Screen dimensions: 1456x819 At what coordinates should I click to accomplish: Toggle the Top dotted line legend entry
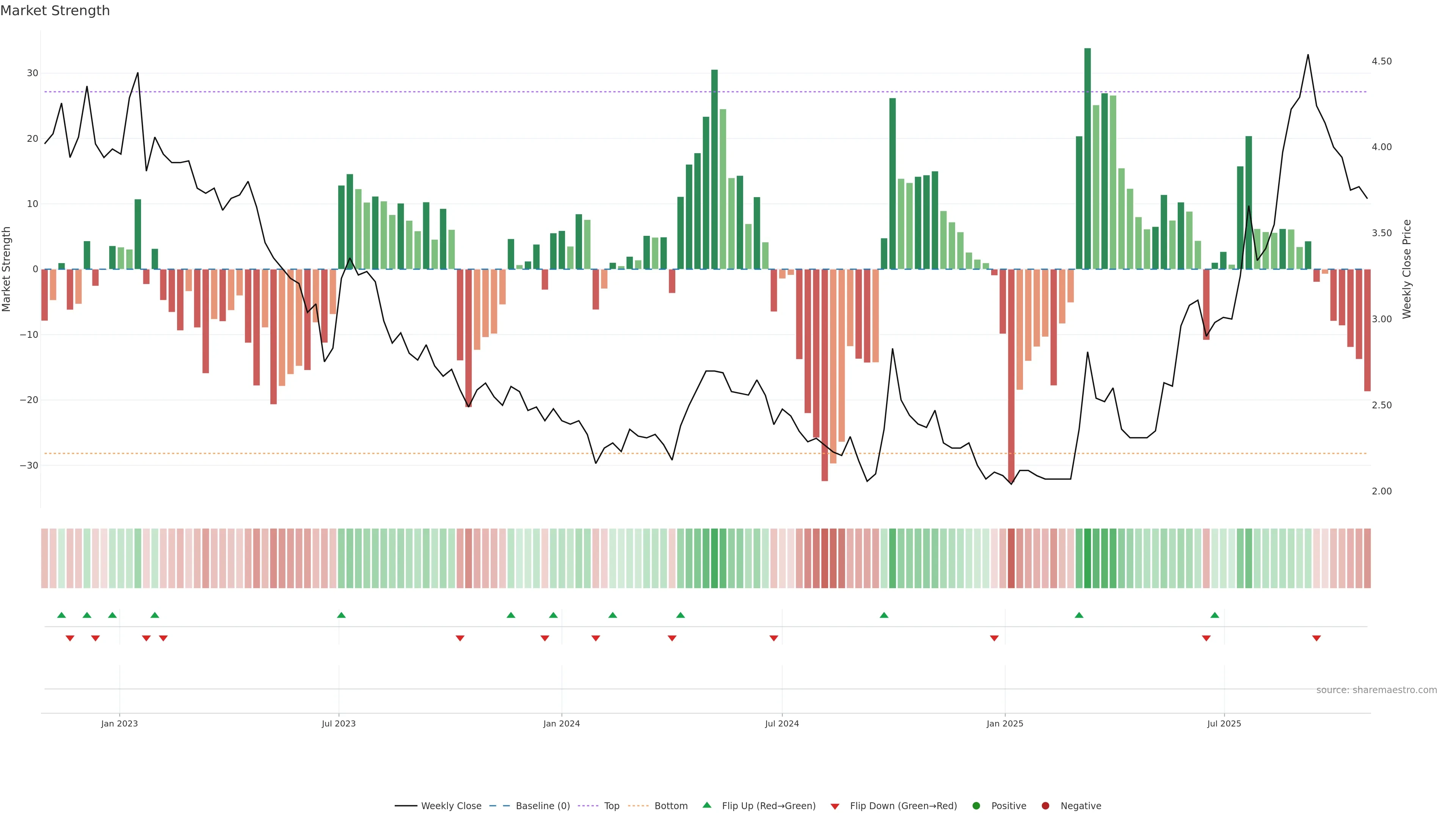point(611,806)
